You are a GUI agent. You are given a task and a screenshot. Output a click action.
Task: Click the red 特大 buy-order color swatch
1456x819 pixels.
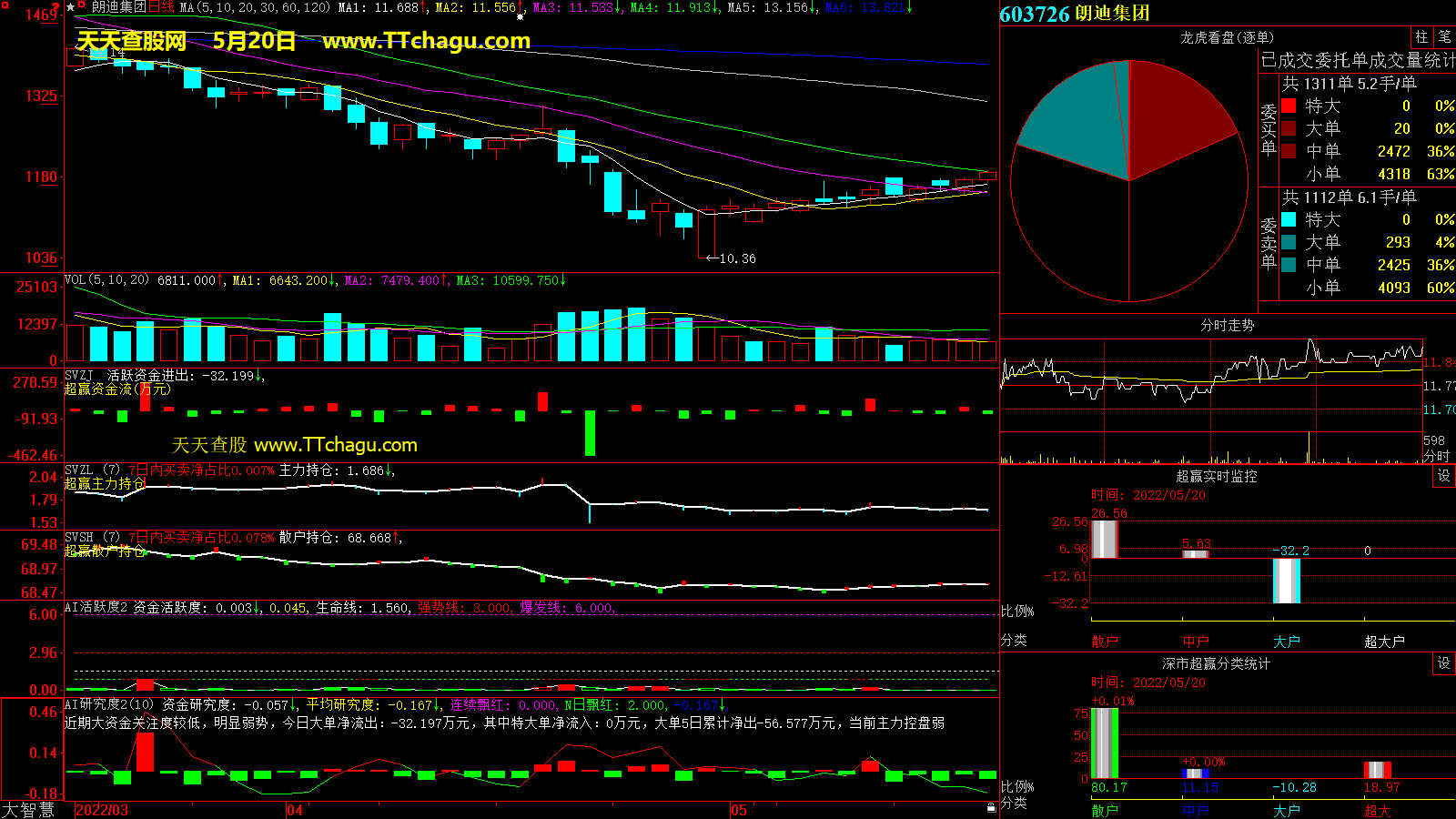(x=1289, y=106)
